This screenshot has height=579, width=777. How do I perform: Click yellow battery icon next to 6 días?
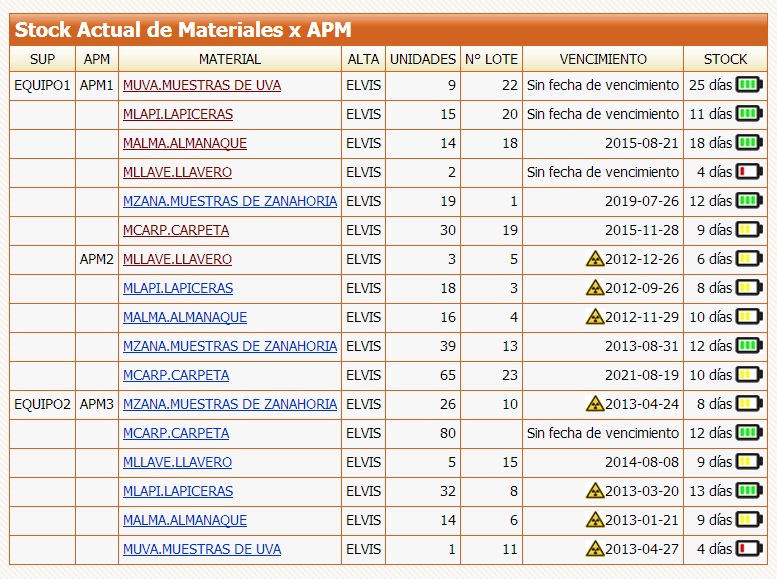point(749,259)
